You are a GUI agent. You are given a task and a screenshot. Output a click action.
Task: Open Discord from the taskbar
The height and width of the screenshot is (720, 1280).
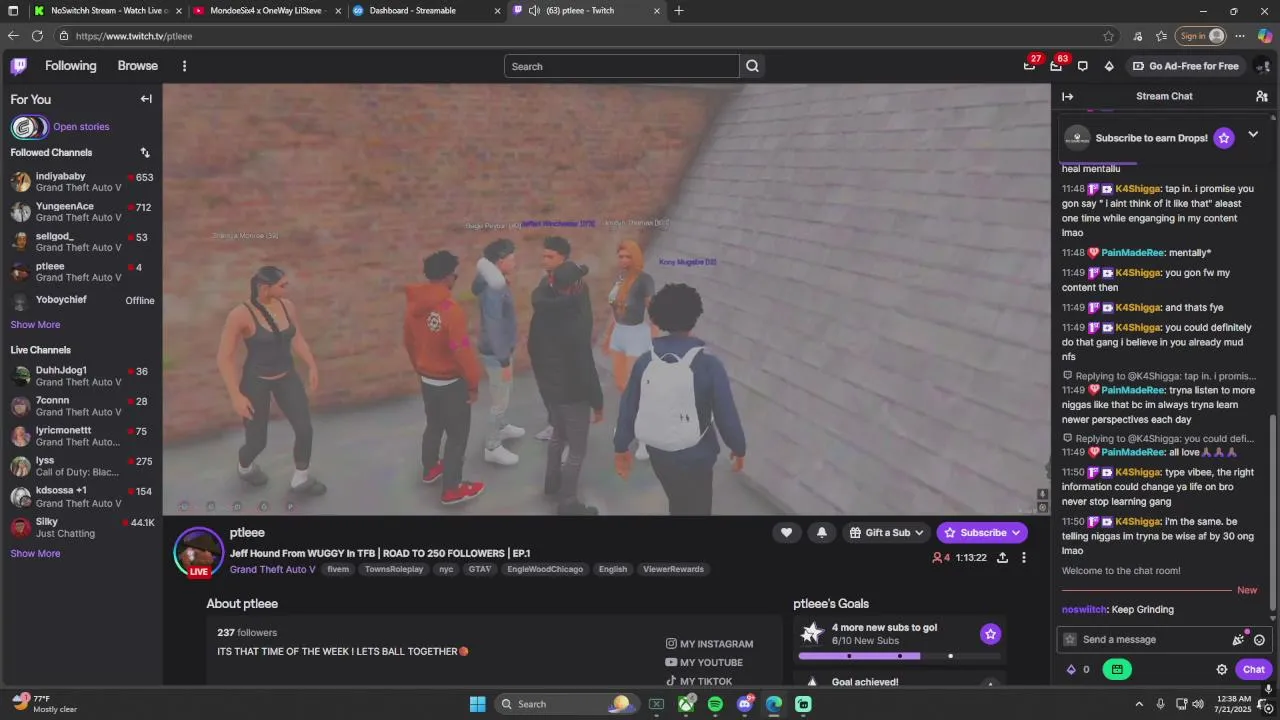point(745,704)
